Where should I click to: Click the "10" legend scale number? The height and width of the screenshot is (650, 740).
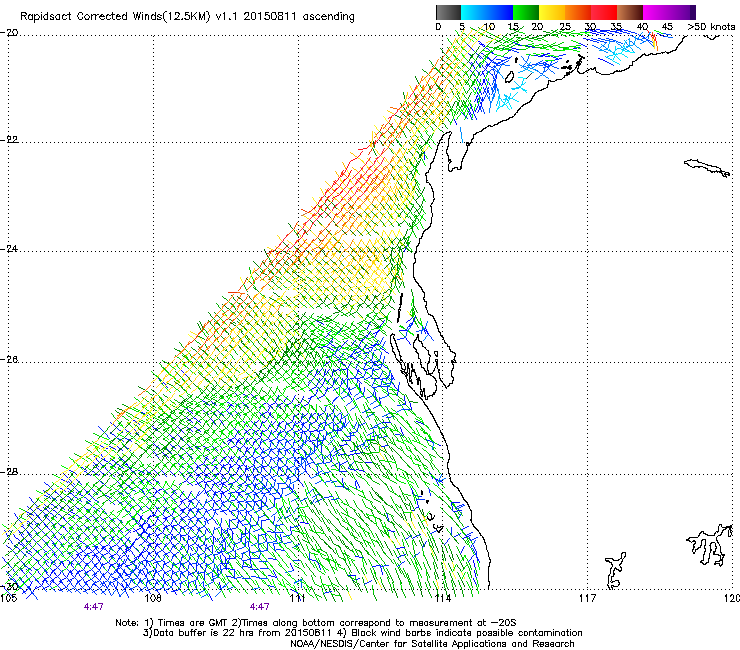[489, 27]
